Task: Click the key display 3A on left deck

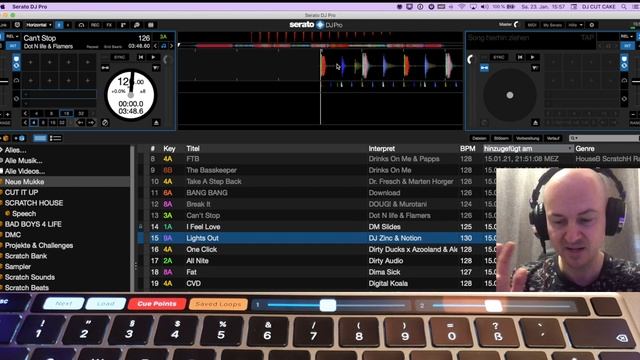Action: 163,37
